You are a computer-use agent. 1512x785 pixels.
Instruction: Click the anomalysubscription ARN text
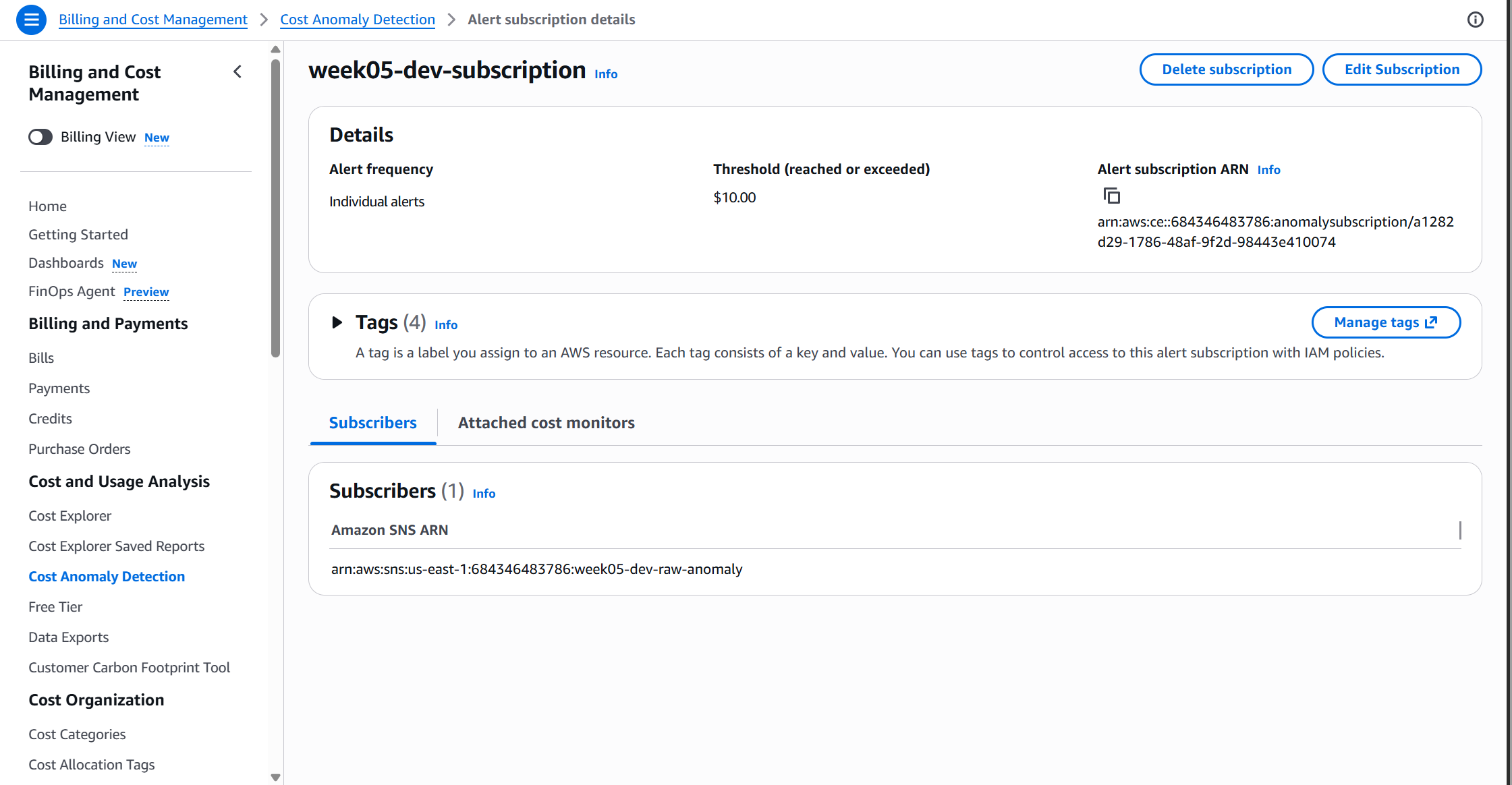click(1275, 232)
